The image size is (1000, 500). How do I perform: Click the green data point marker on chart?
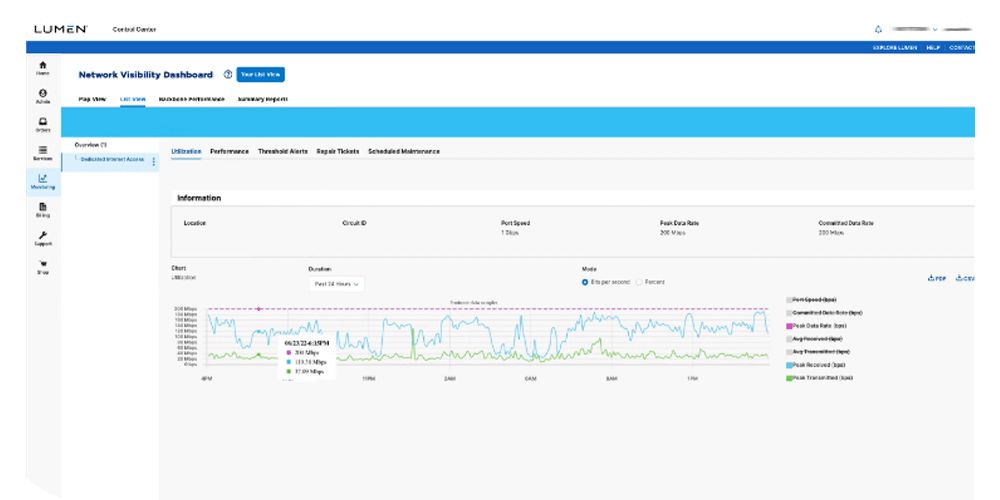tap(258, 354)
